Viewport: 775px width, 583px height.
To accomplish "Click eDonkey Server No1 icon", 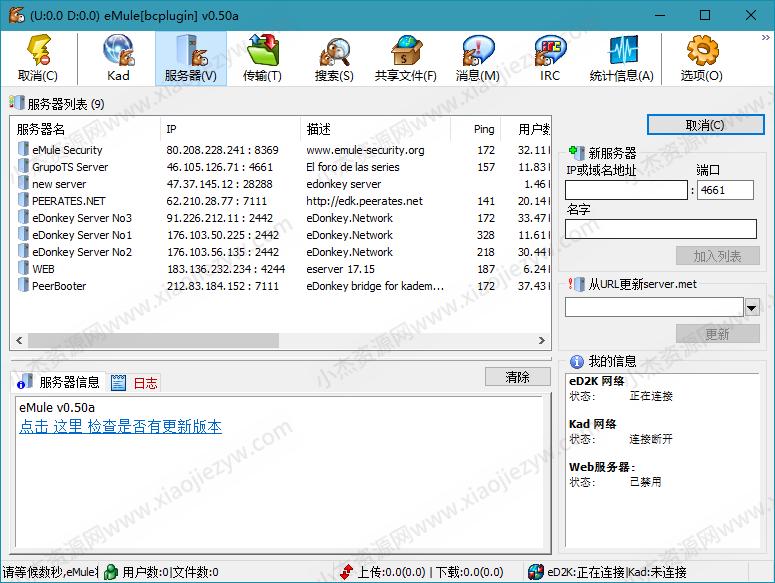I will [x=23, y=234].
